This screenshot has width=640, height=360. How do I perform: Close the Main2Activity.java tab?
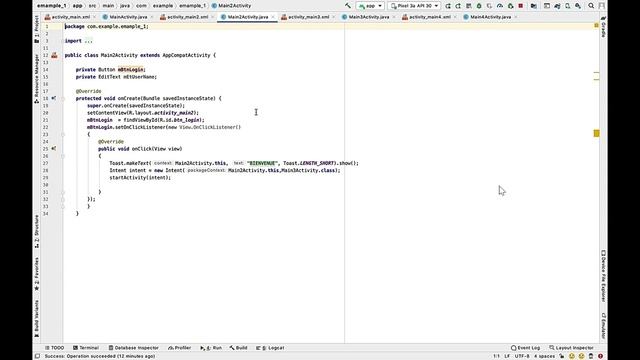pyautogui.click(x=273, y=17)
